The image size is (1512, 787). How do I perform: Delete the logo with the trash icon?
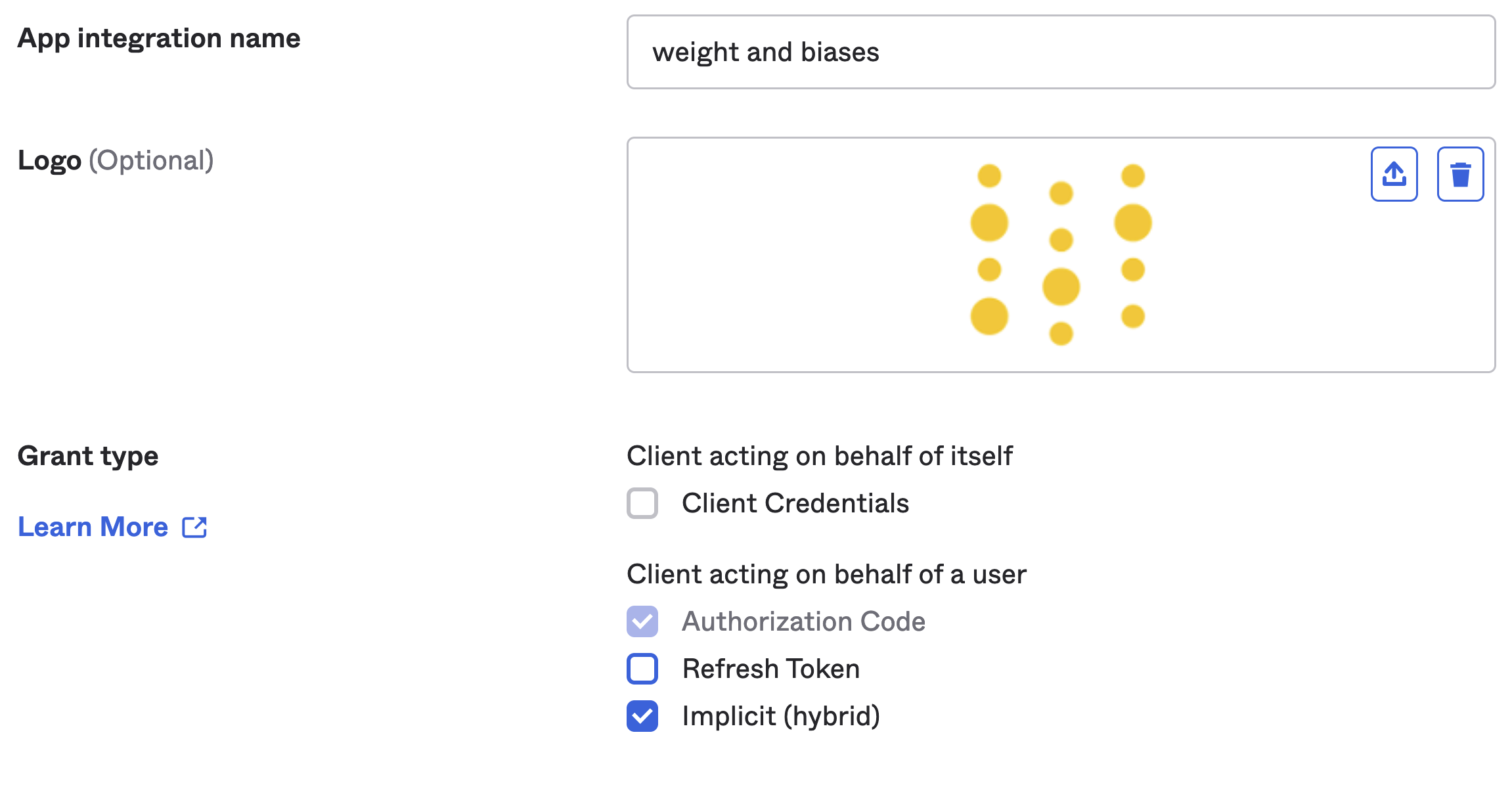pos(1460,174)
